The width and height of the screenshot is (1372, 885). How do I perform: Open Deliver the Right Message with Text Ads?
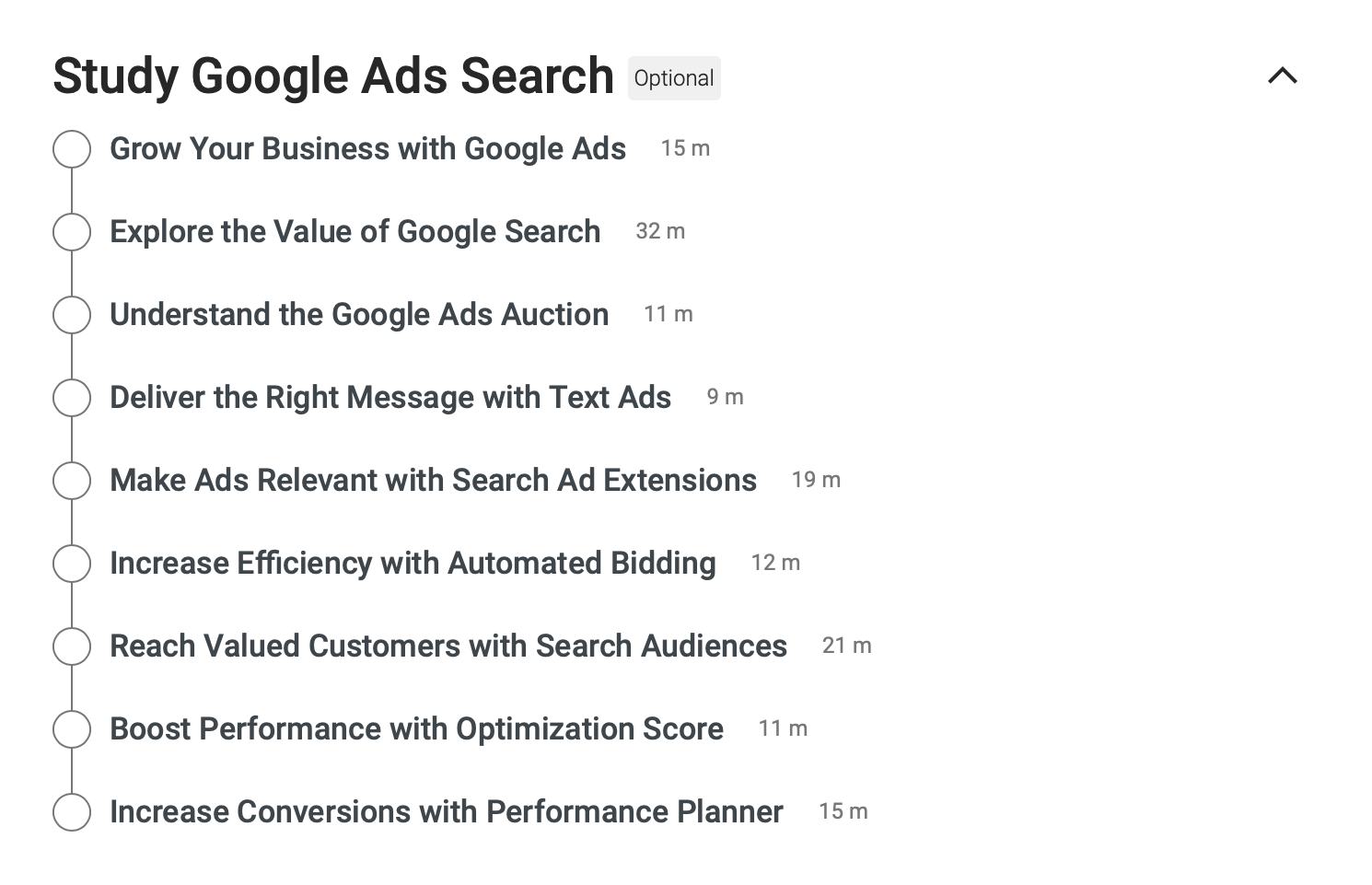[390, 398]
